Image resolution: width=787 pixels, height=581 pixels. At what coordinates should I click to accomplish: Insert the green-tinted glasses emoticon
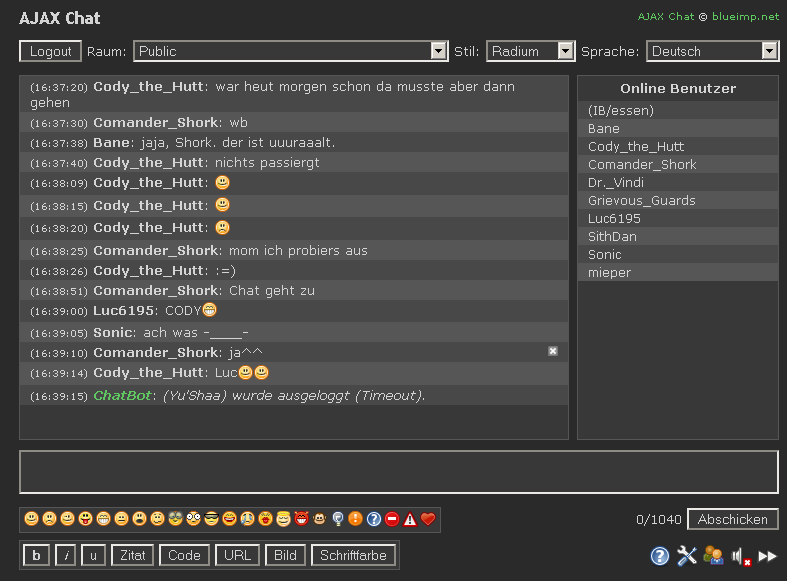click(x=176, y=519)
